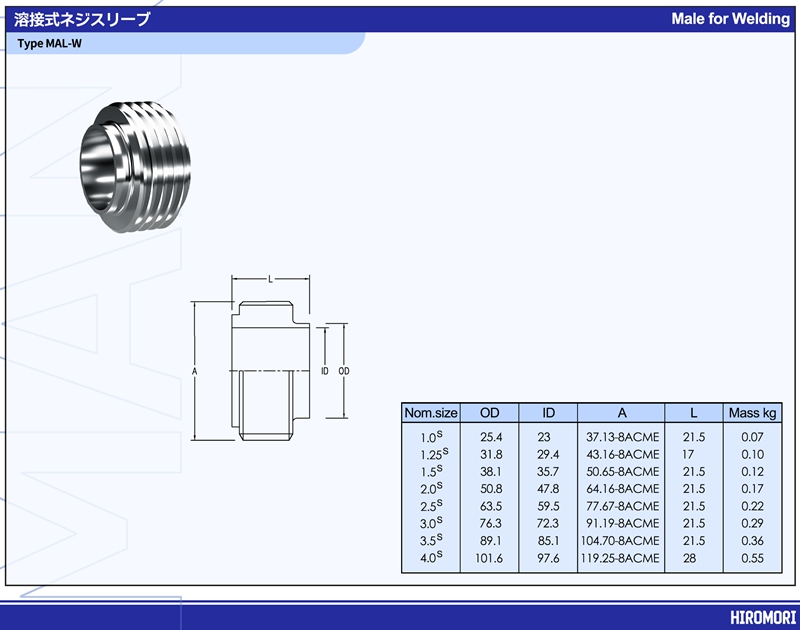The image size is (800, 630).
Task: Click the Japanese title 溶接式ネジスリーブ
Action: pos(83,19)
